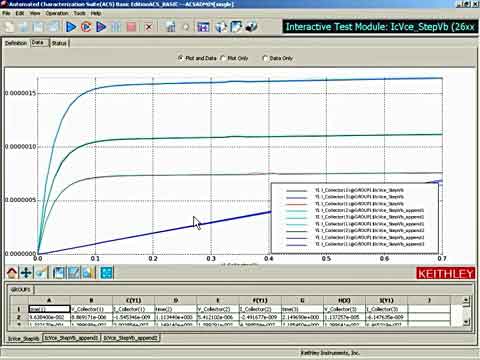Viewport: 480px width, 360px height.
Task: Select the pan cross-arrows plot tool
Action: coord(26,273)
